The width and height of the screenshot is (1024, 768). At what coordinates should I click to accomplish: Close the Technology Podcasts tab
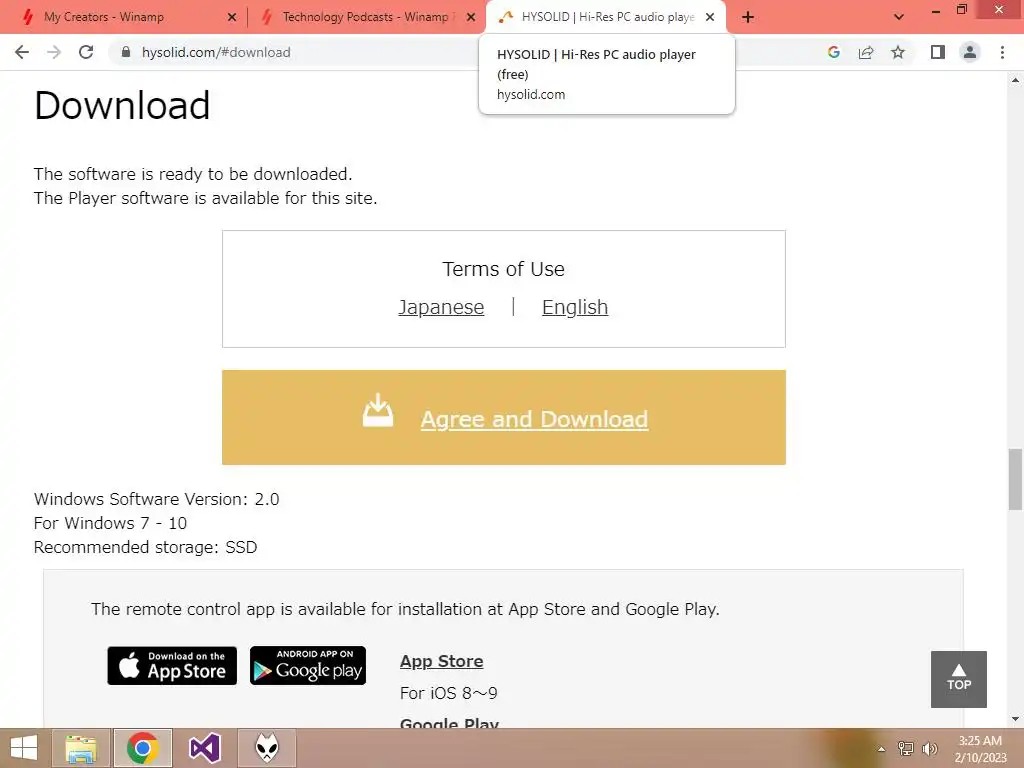471,17
